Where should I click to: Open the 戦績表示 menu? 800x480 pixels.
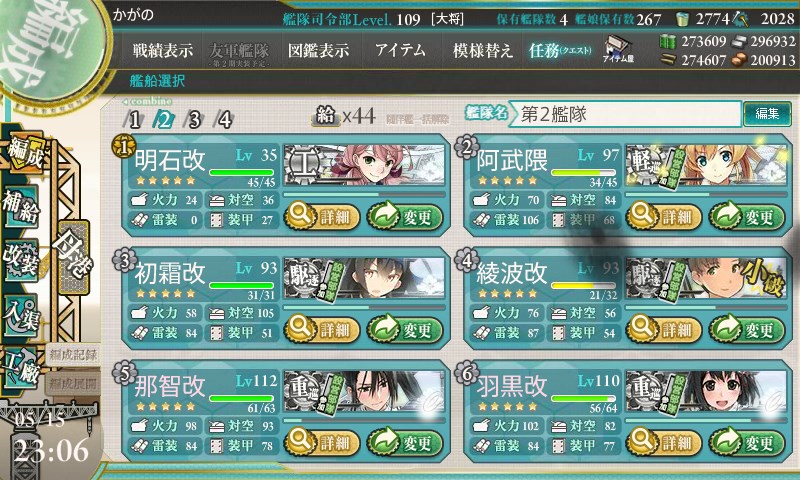(x=163, y=50)
